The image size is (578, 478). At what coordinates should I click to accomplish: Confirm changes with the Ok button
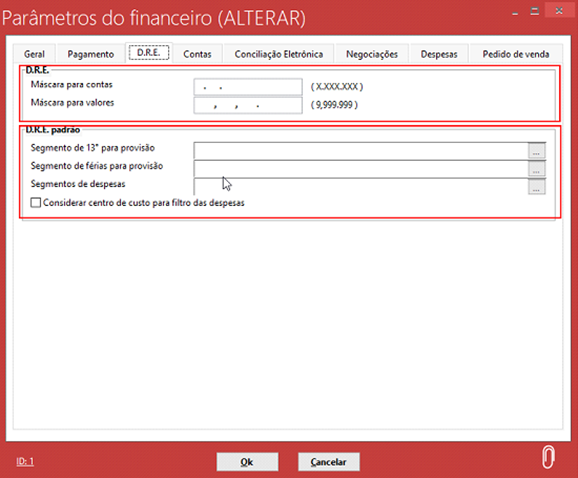247,462
